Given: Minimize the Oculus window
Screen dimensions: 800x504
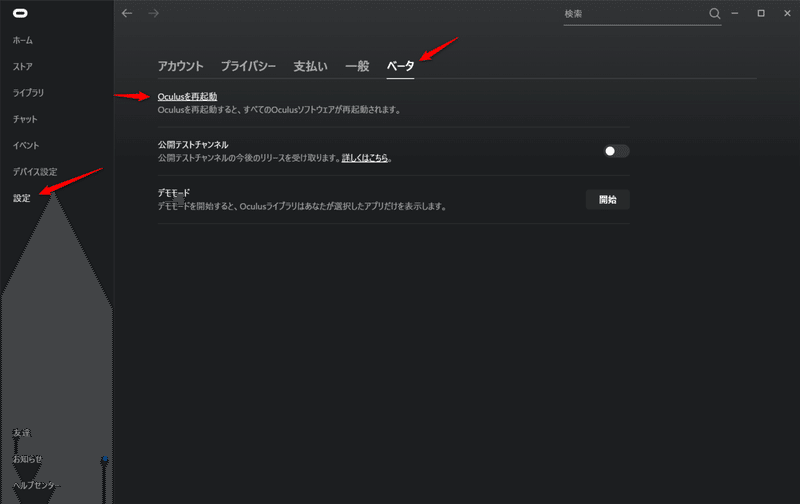Looking at the screenshot, I should pos(735,13).
